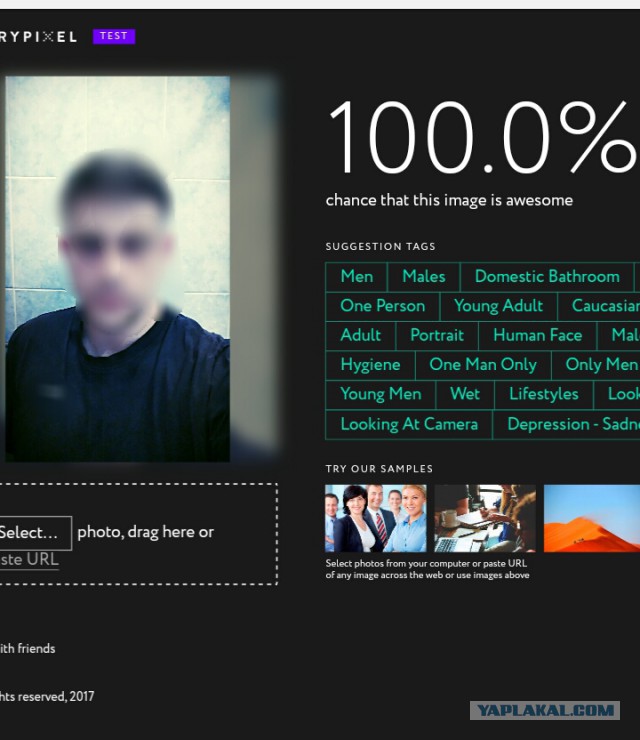The image size is (640, 740).
Task: Click the EveryPixel logo text
Action: 38,37
